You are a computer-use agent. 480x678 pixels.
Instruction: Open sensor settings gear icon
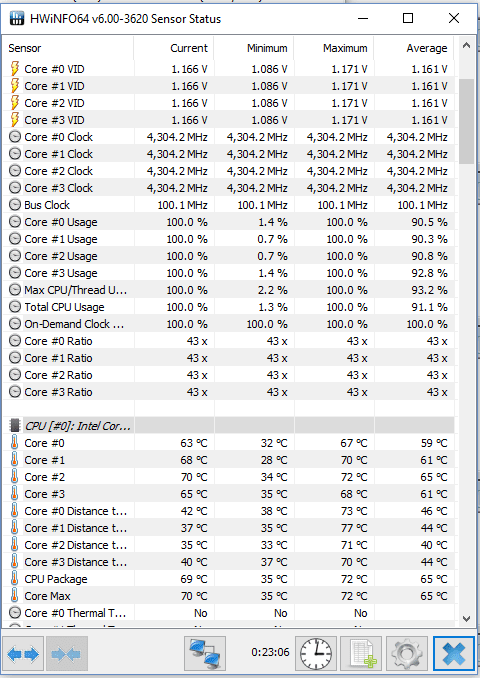406,654
